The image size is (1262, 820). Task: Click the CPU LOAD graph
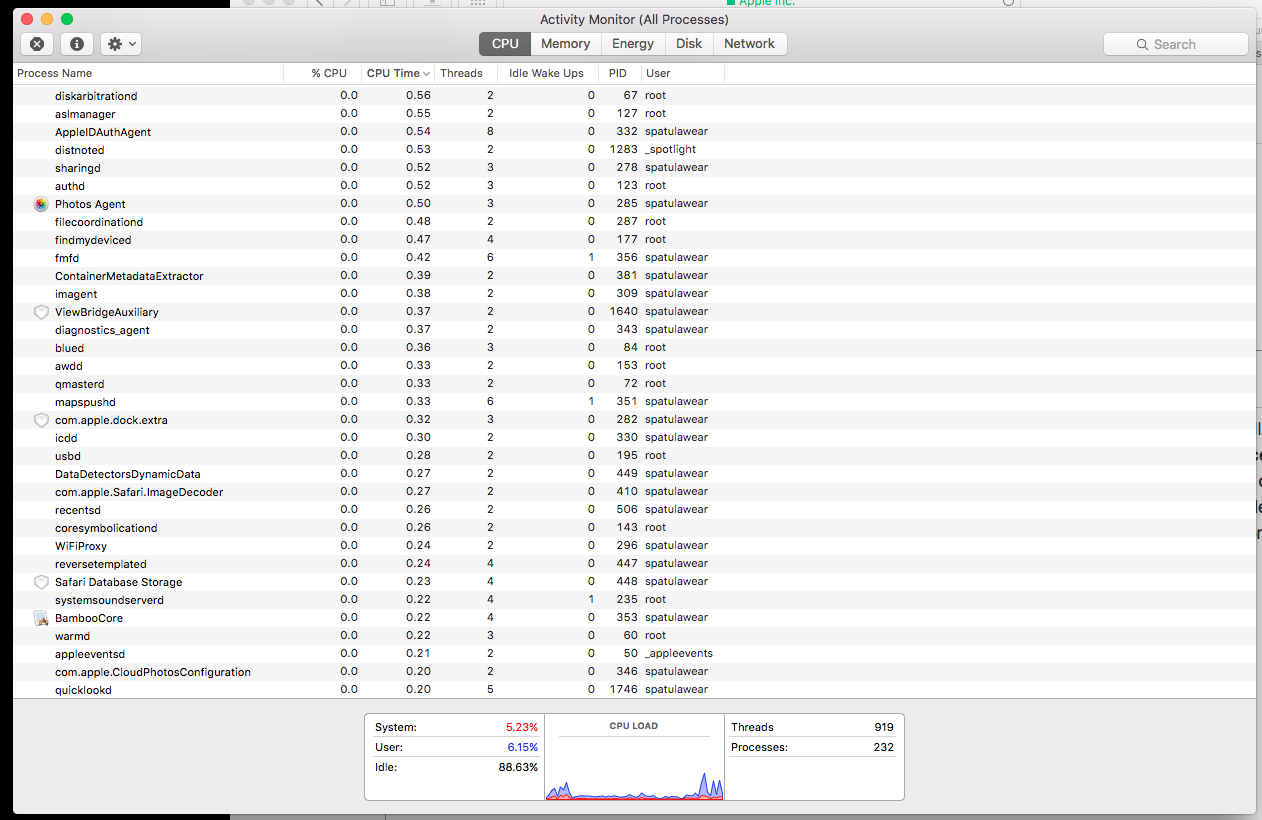pyautogui.click(x=634, y=757)
